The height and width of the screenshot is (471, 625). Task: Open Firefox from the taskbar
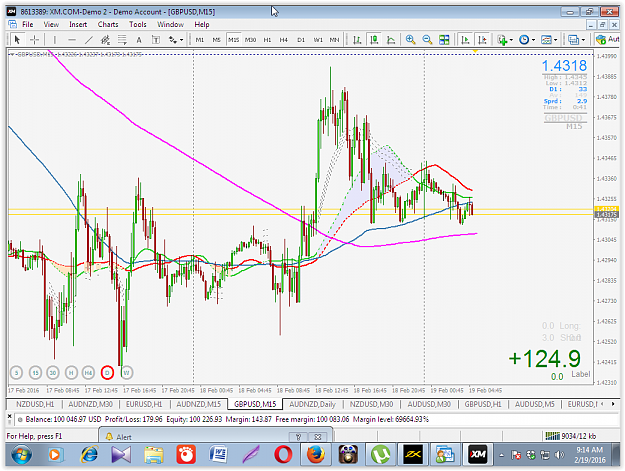(x=315, y=454)
